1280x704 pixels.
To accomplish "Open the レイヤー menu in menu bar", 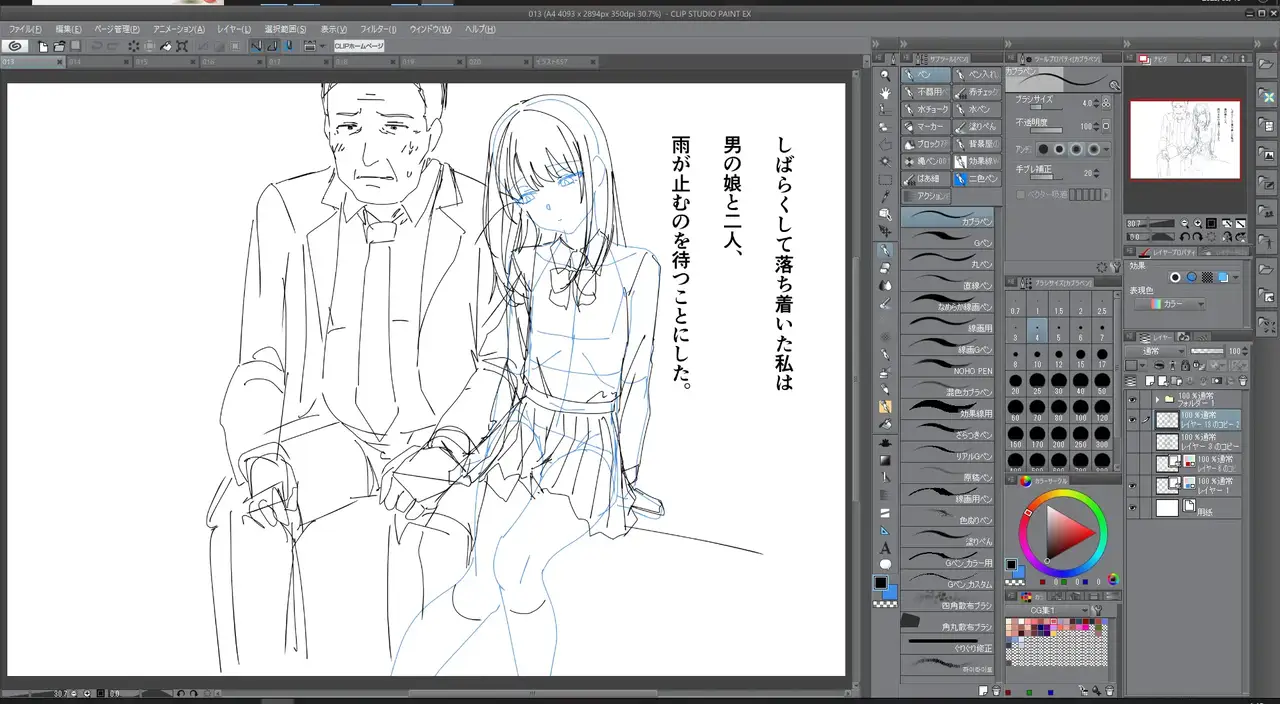I will pos(233,29).
